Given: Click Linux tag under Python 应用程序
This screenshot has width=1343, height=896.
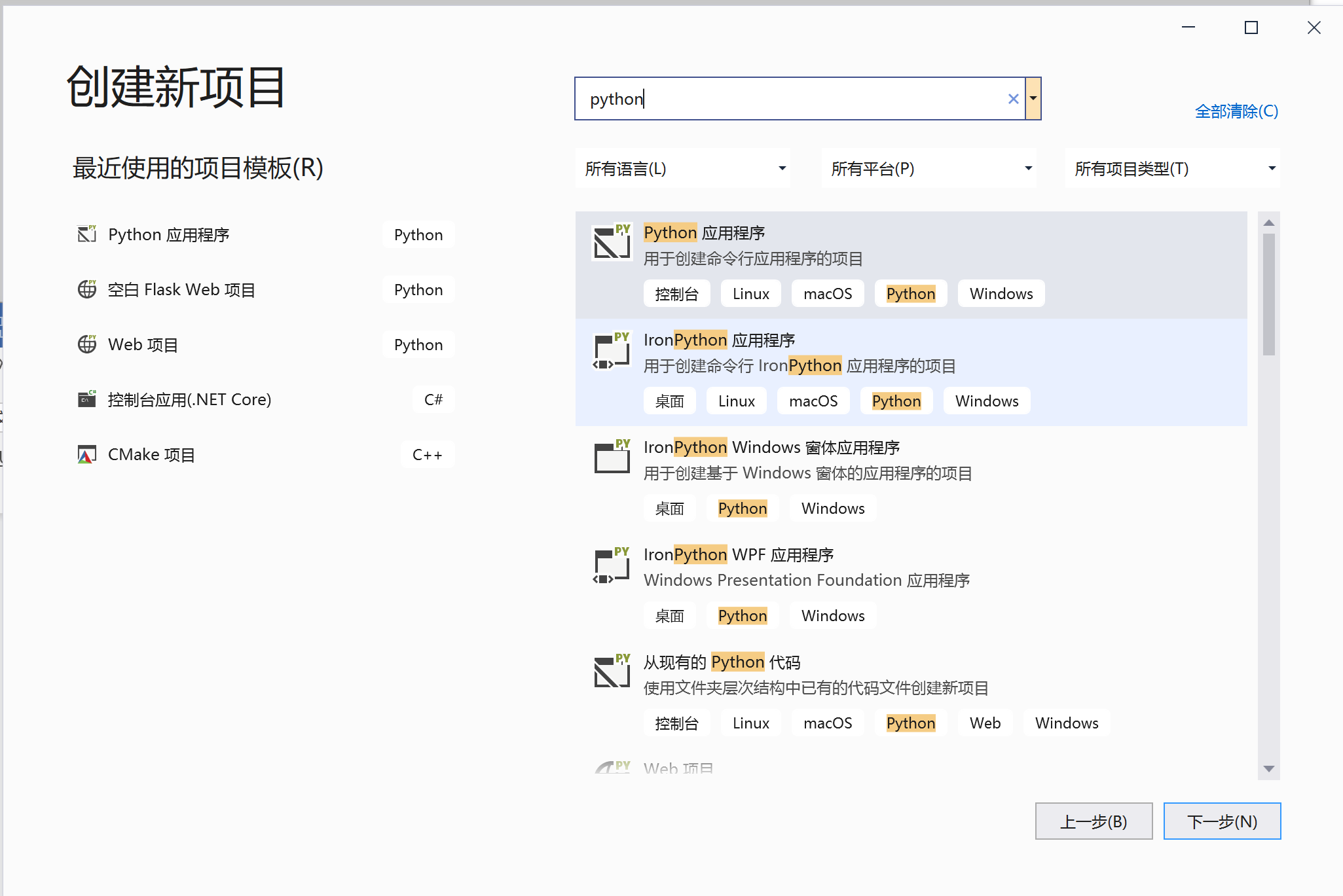Looking at the screenshot, I should pyautogui.click(x=750, y=293).
